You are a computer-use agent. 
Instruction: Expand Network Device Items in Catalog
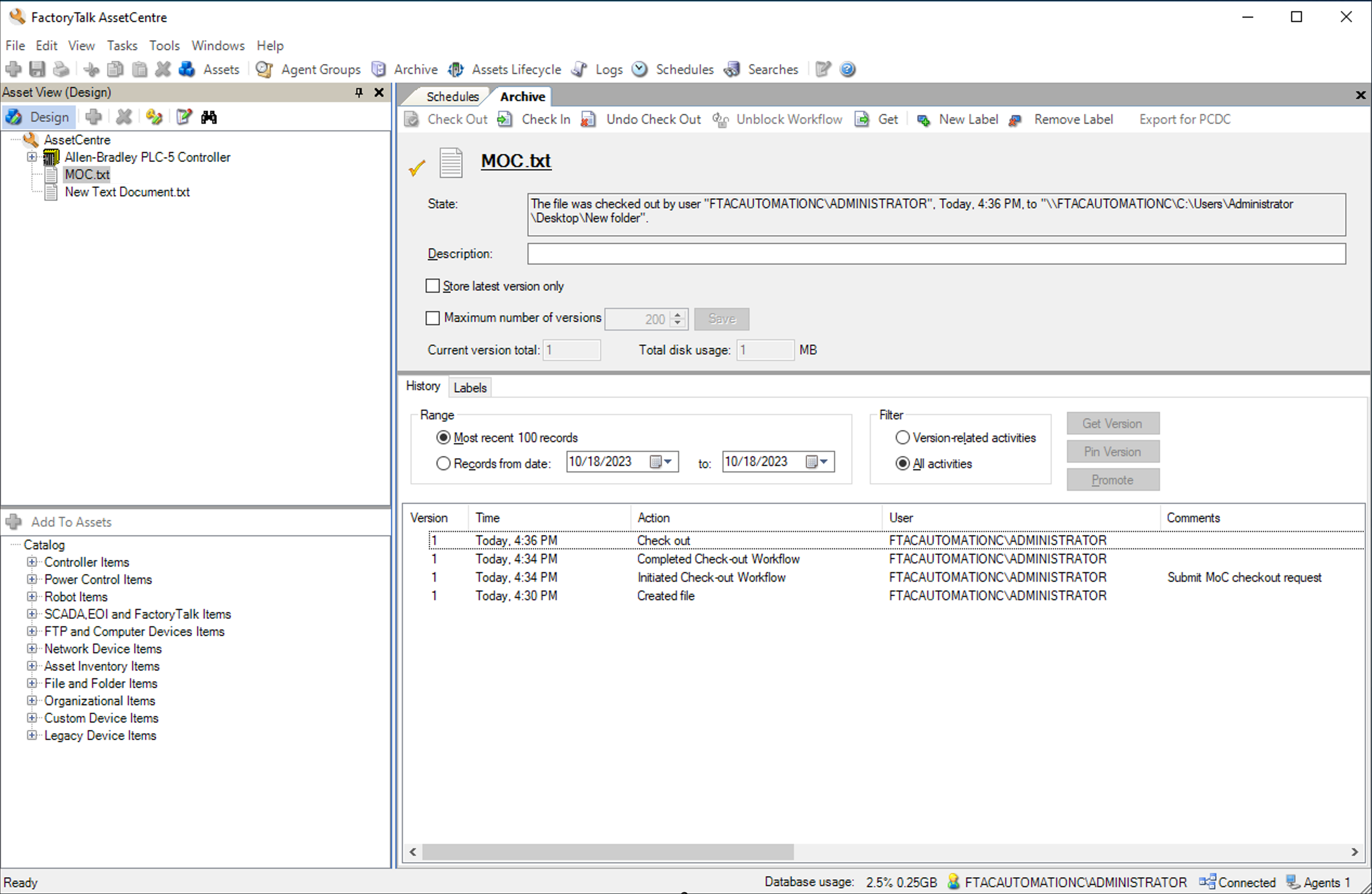[x=32, y=649]
